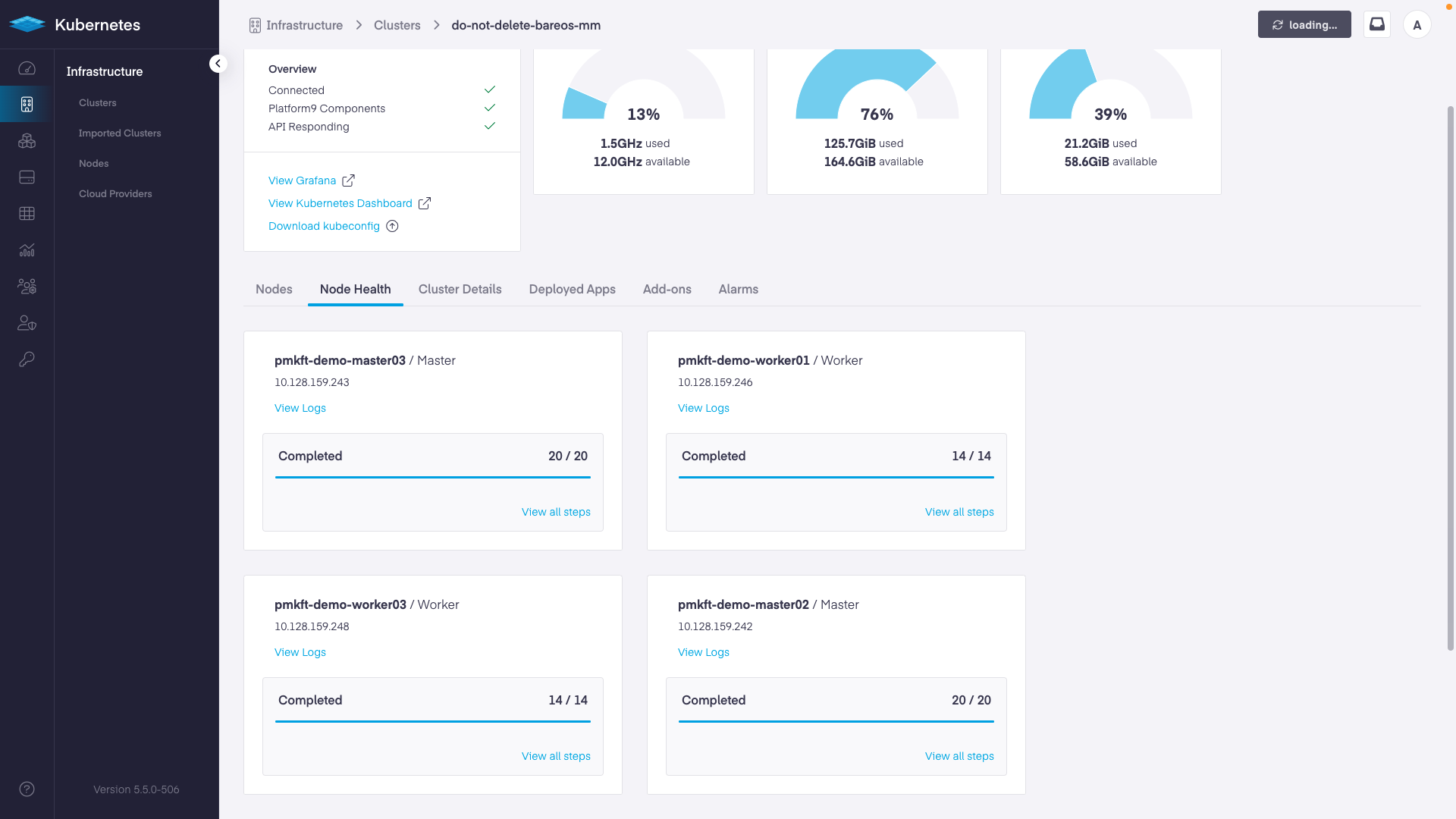Select Imported Clusters in the sidebar menu

[x=120, y=133]
